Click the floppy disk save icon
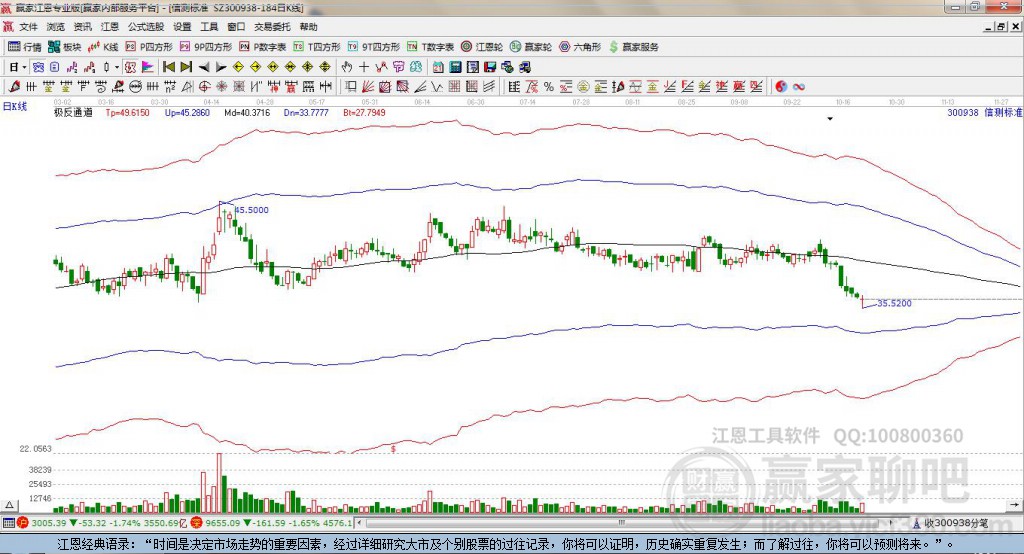Viewport: 1024px width, 554px height. tap(490, 67)
